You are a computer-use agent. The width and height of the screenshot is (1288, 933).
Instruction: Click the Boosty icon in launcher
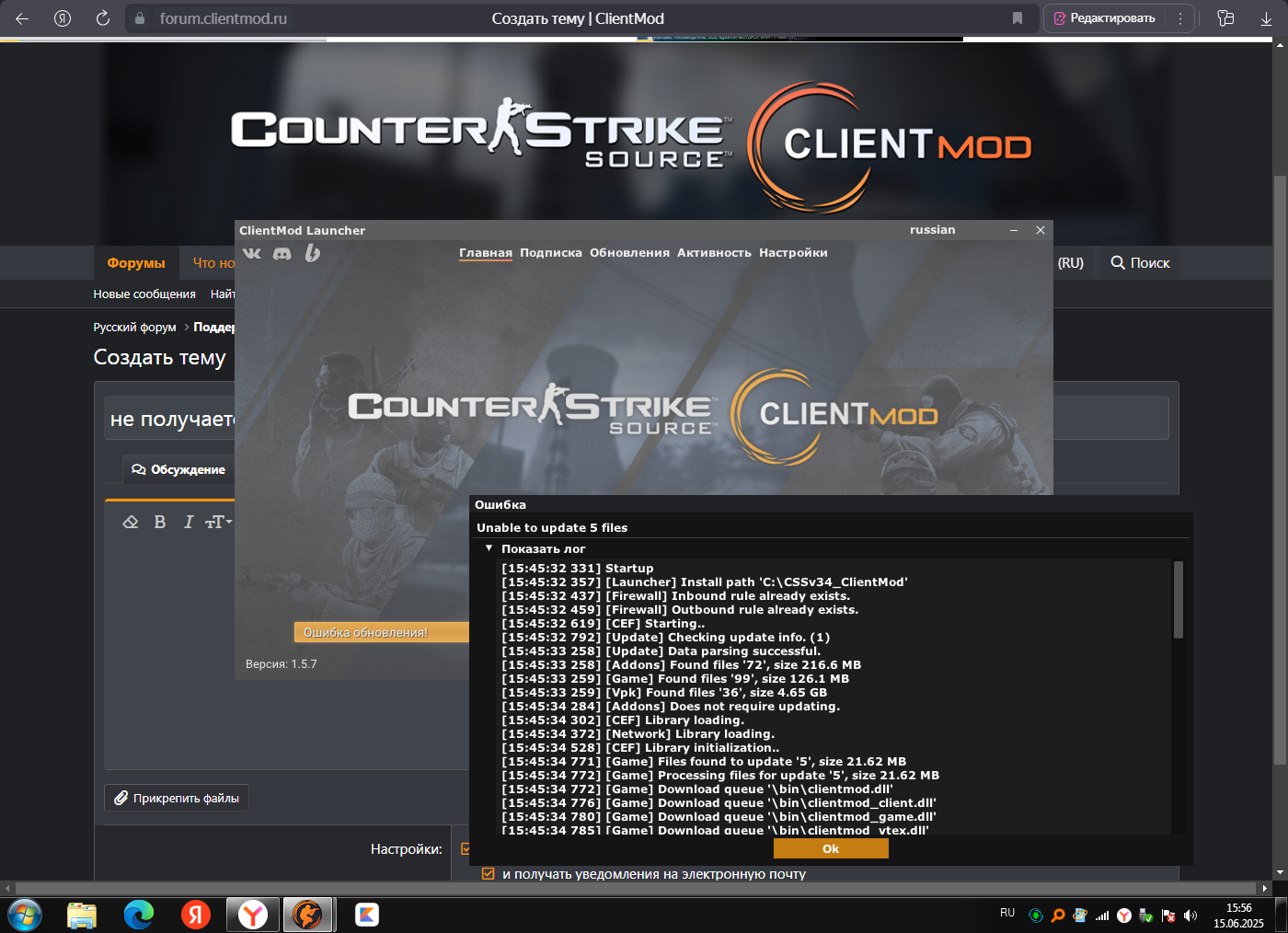(x=313, y=253)
